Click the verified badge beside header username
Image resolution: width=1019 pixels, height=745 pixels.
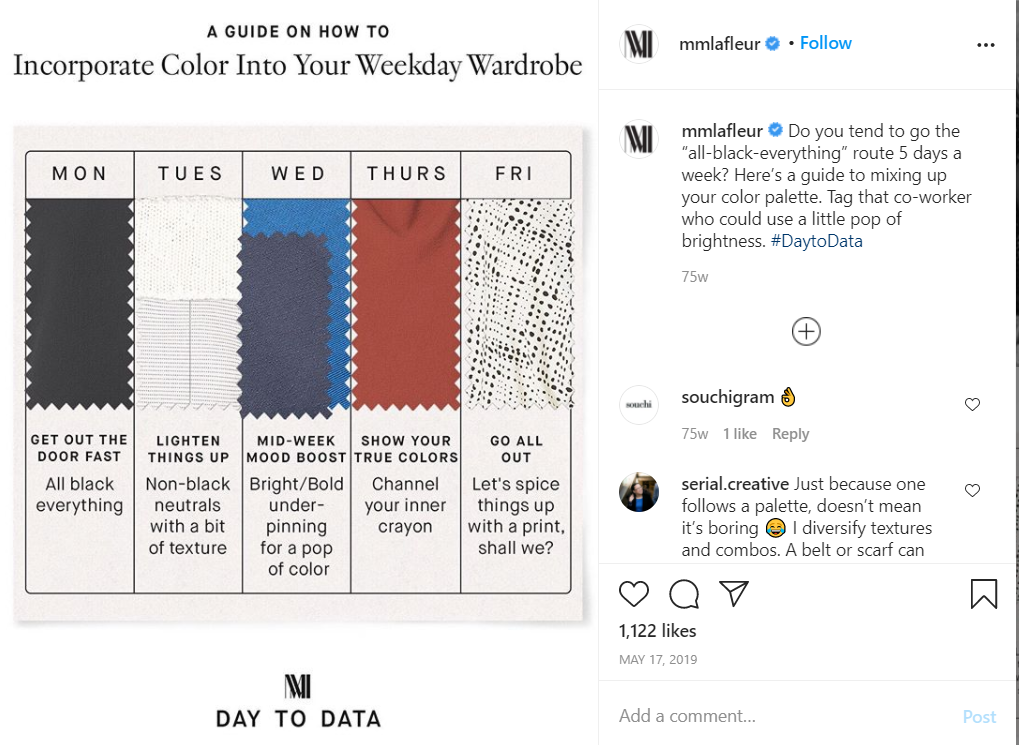(x=772, y=44)
